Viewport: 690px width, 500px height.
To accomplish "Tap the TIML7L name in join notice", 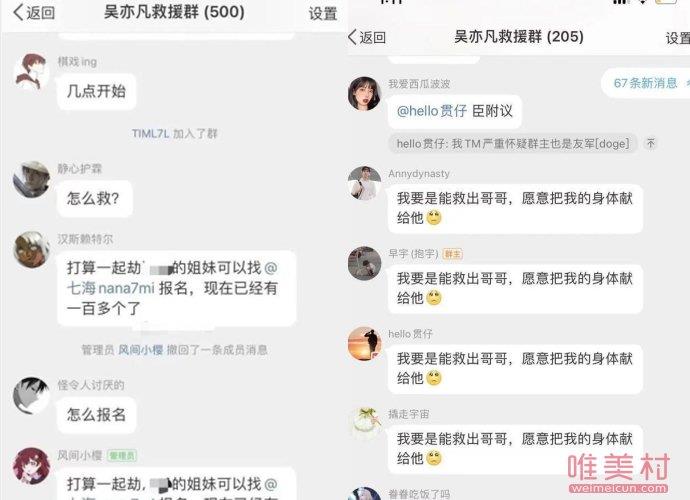I will point(150,133).
